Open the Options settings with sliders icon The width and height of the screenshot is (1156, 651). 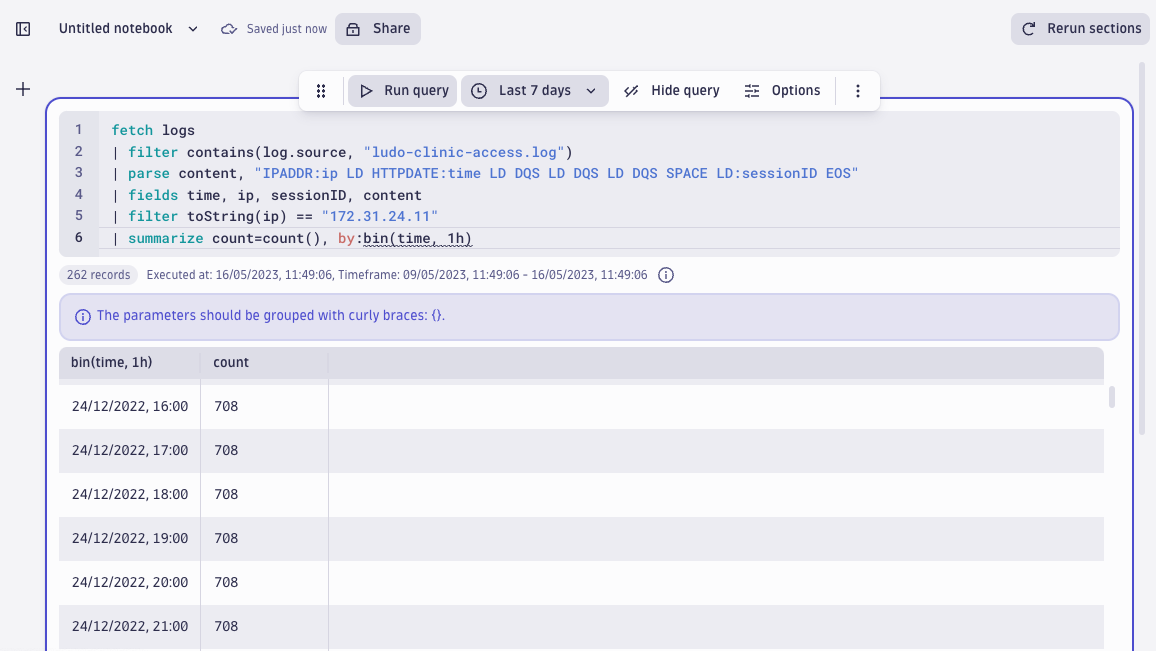click(x=752, y=90)
